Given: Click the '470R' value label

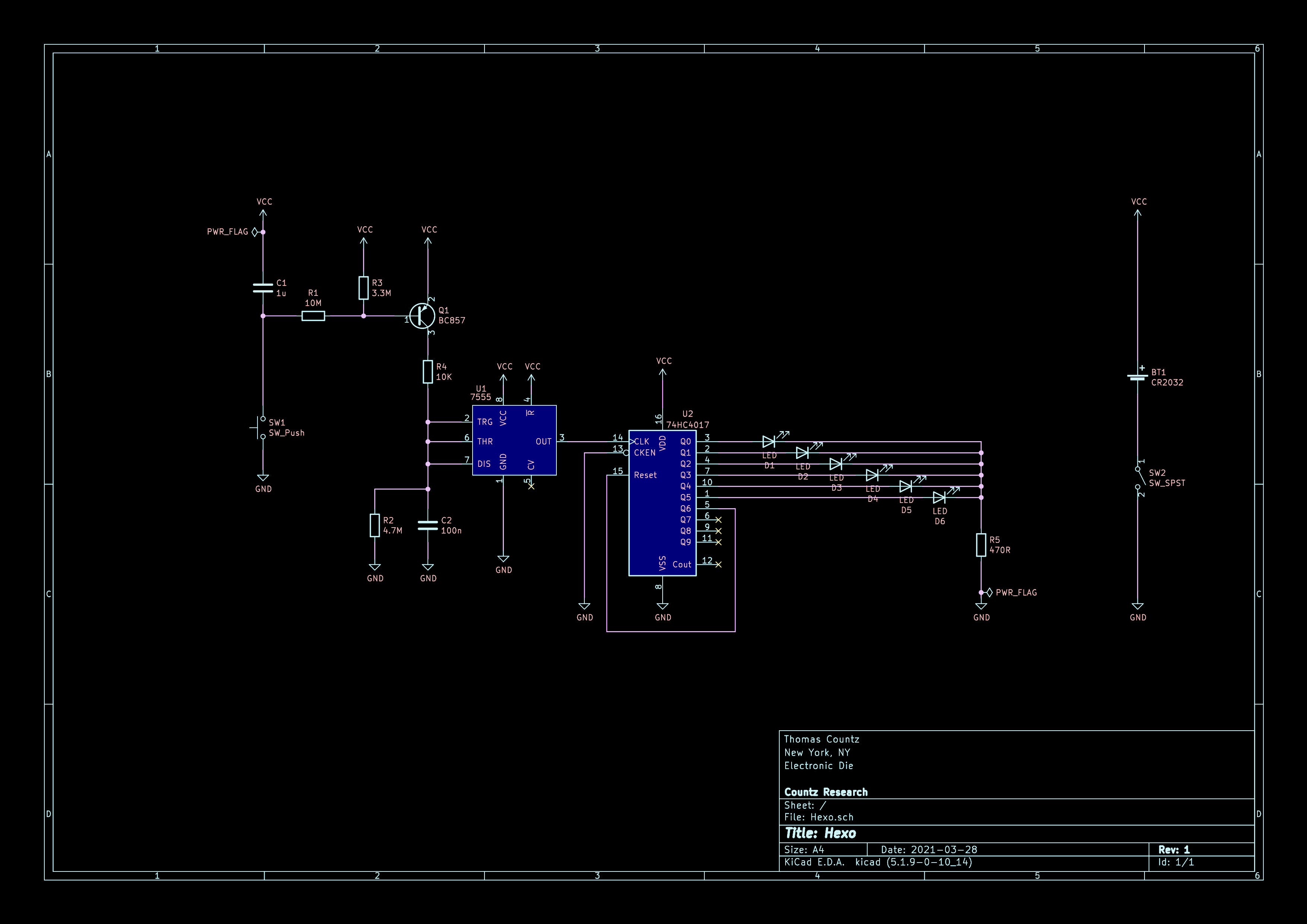Looking at the screenshot, I should tap(1000, 551).
